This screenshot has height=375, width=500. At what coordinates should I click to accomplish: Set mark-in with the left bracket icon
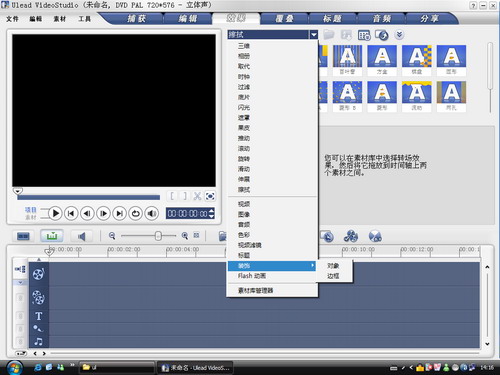[172, 196]
